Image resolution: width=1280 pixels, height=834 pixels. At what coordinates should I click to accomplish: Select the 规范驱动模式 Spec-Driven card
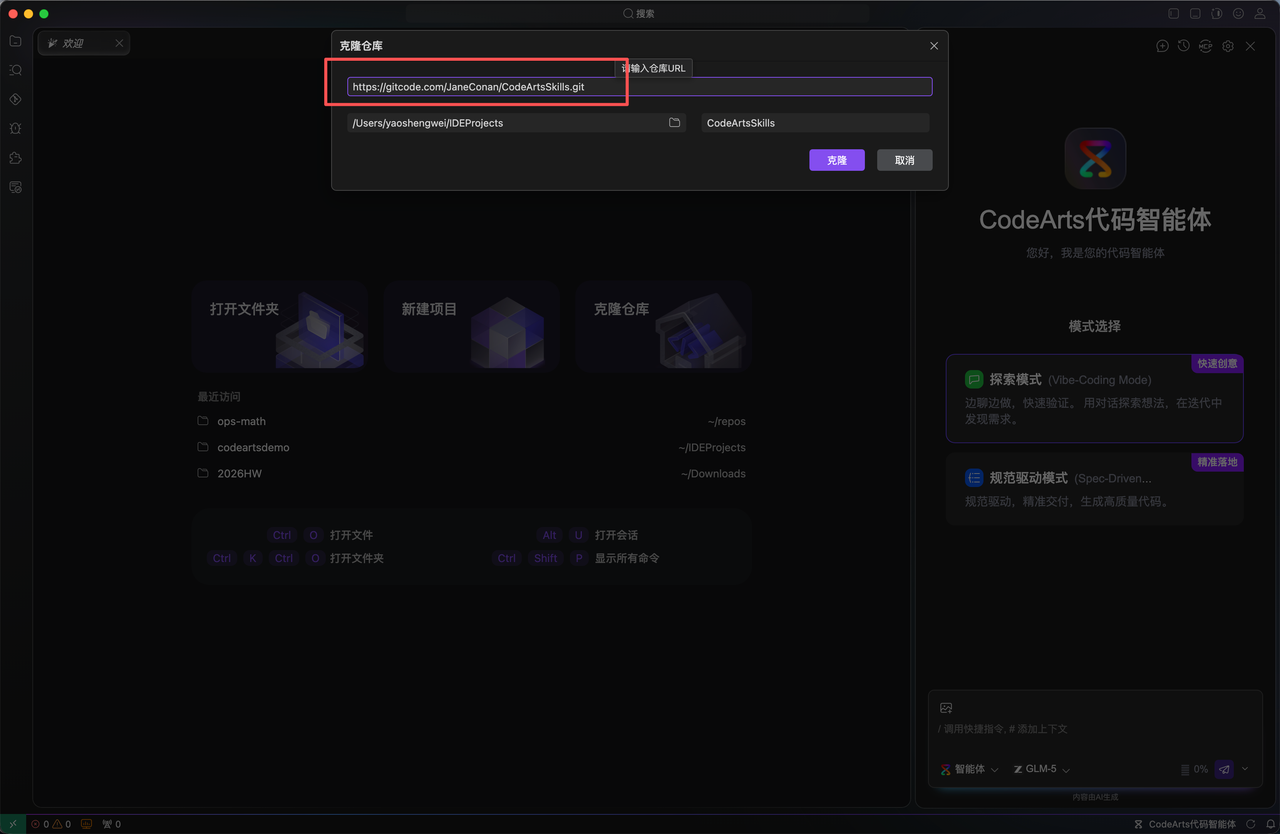pos(1094,489)
